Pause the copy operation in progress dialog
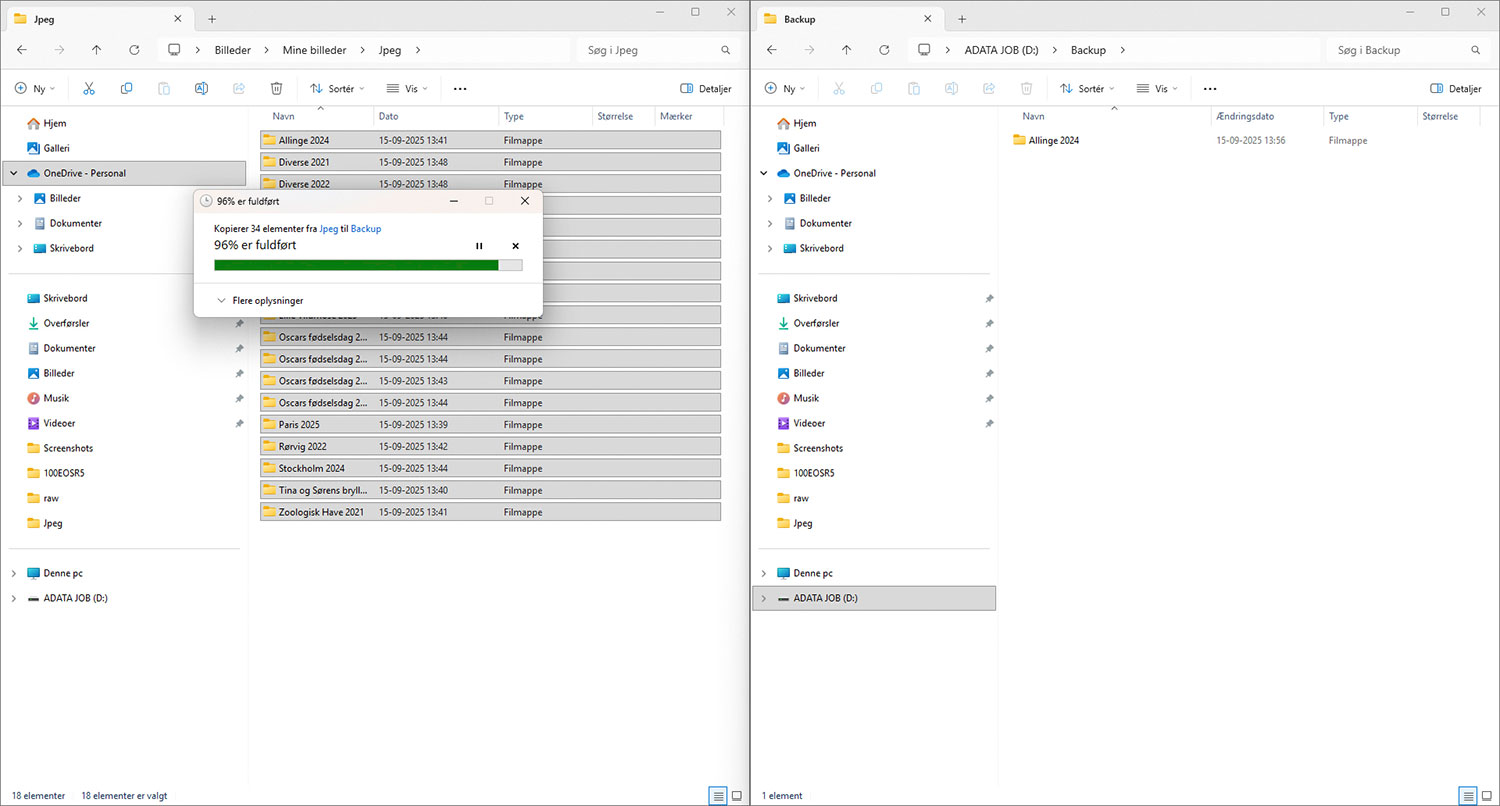The width and height of the screenshot is (1500, 806). click(x=479, y=246)
